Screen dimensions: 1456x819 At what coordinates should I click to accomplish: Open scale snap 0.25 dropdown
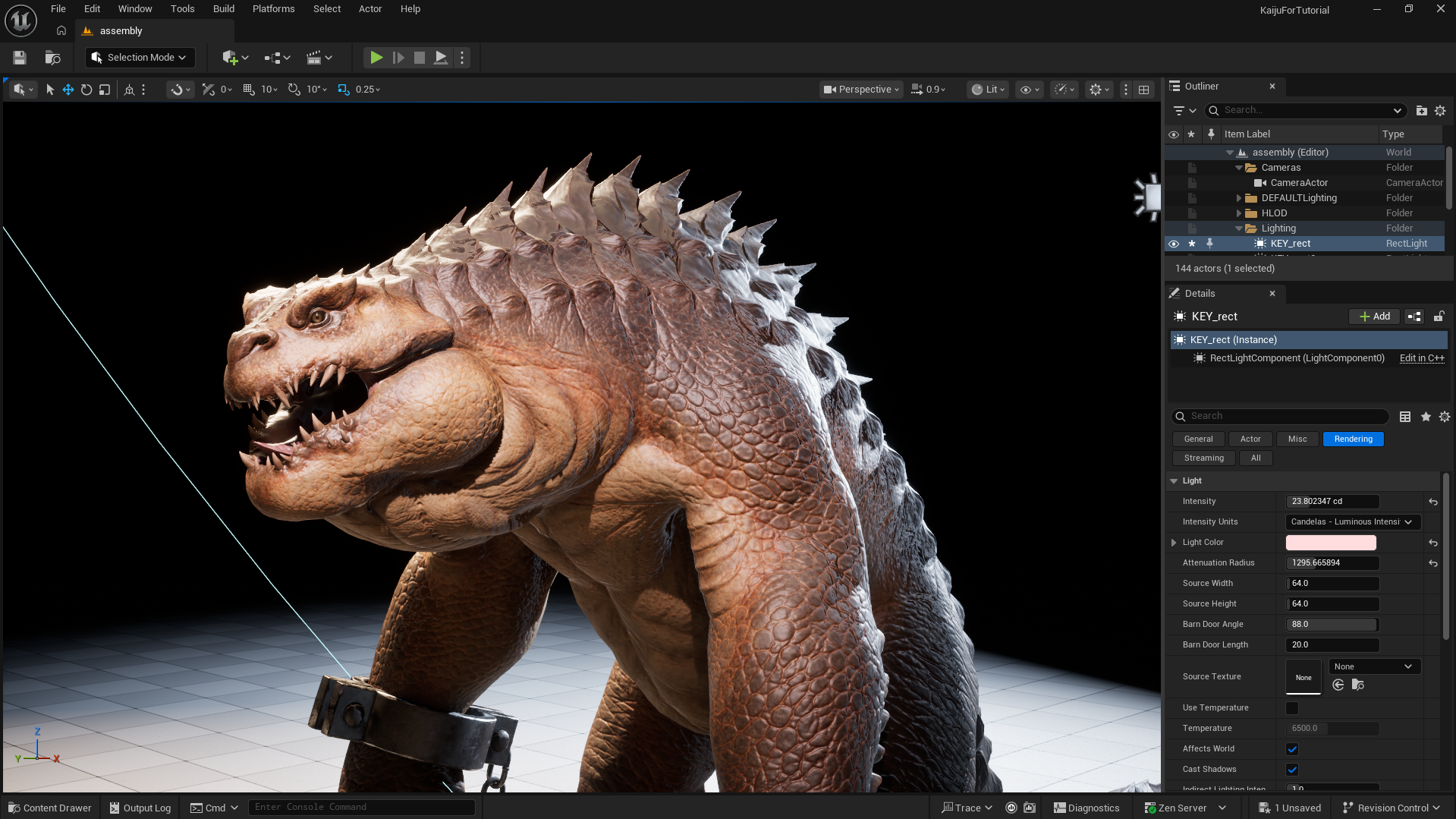click(x=368, y=90)
